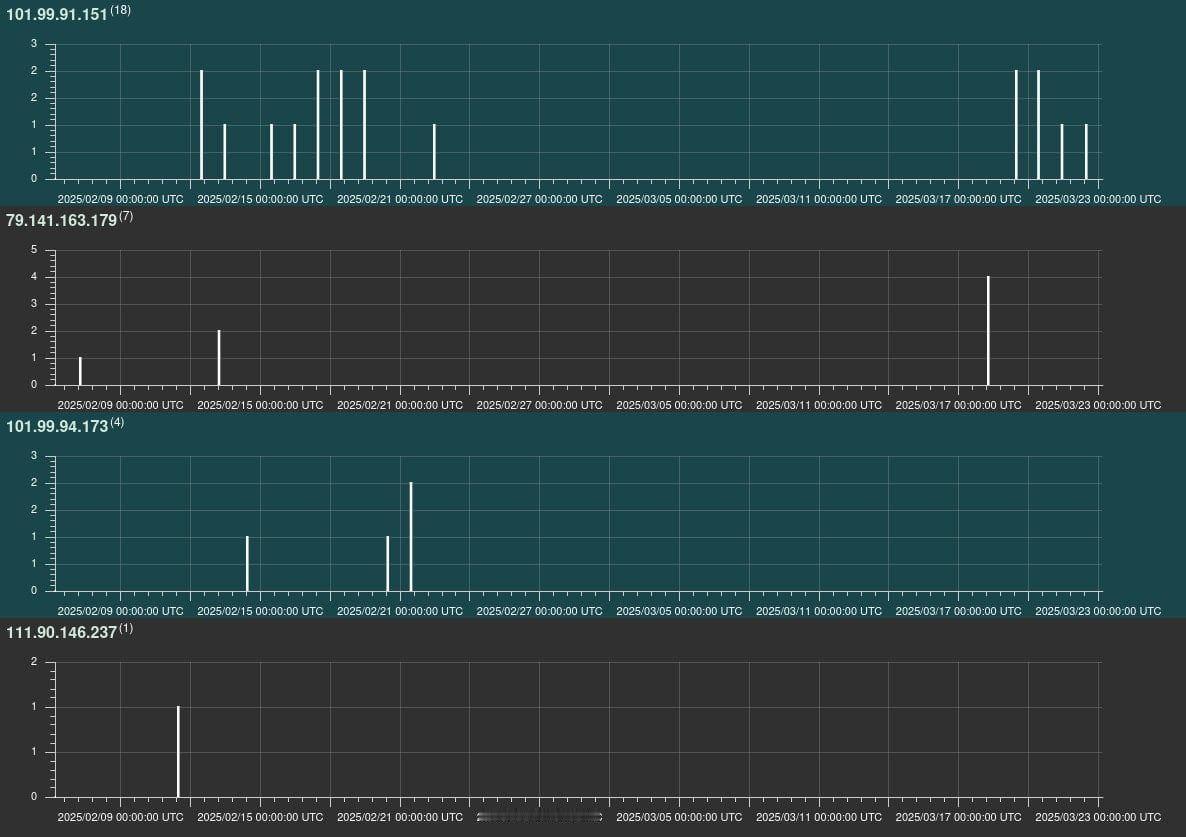Click 2025/03/05 axis label under 79.141.163.179 chart
Viewport: 1186px width, 837px height.
679,405
